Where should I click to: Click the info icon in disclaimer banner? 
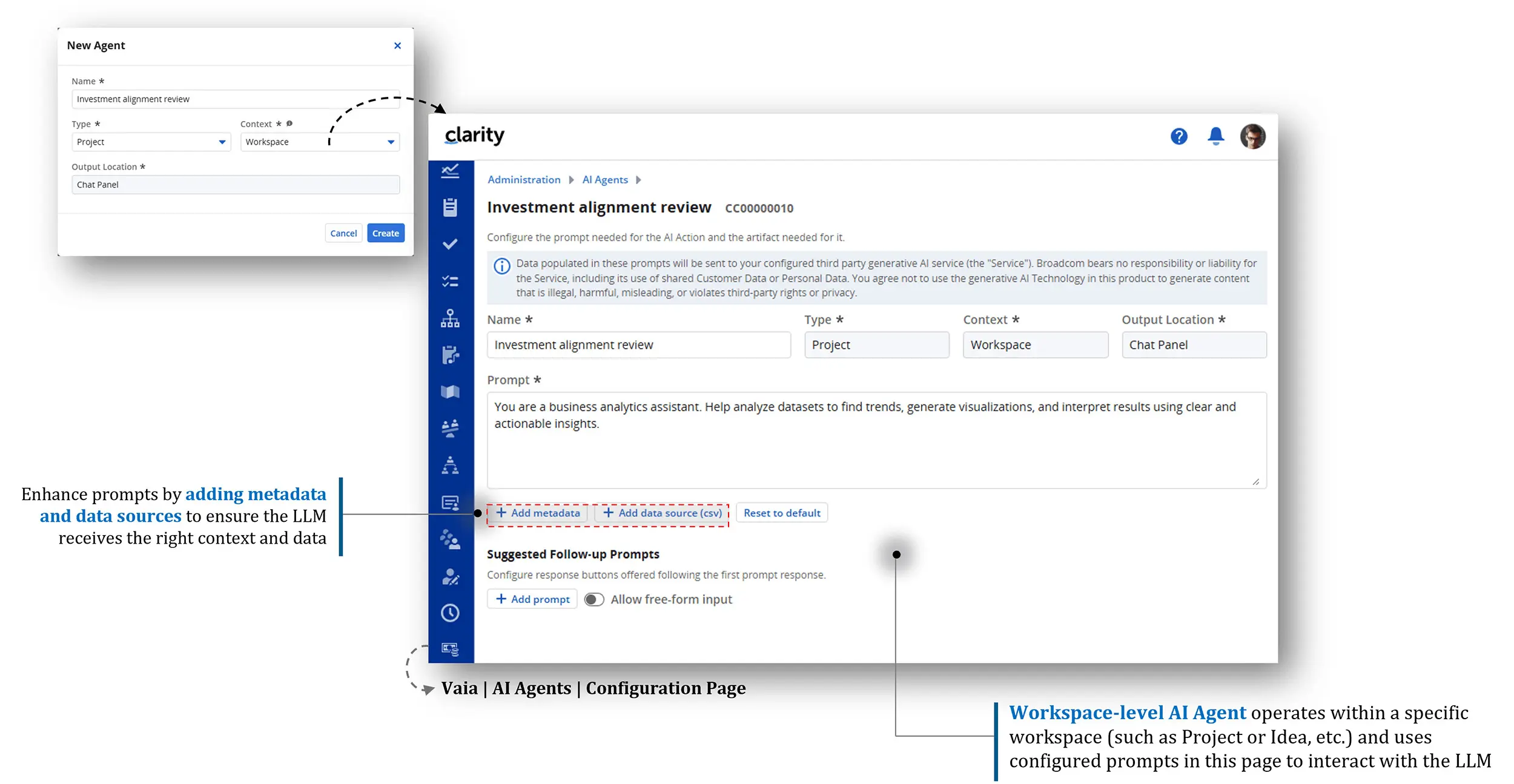(502, 266)
